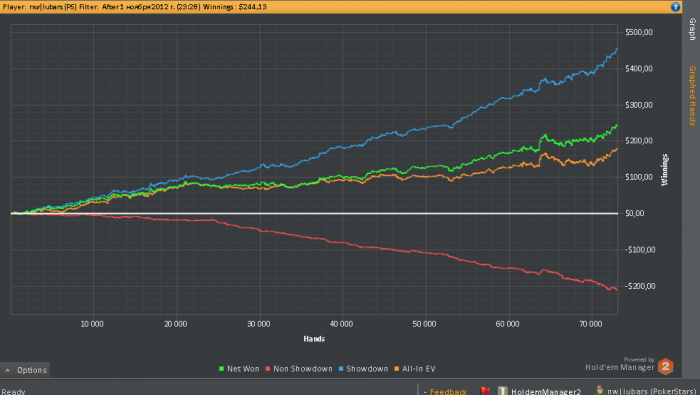Screen dimensions: 700x395
Task: Click the Ready status text
Action: click(x=13, y=391)
